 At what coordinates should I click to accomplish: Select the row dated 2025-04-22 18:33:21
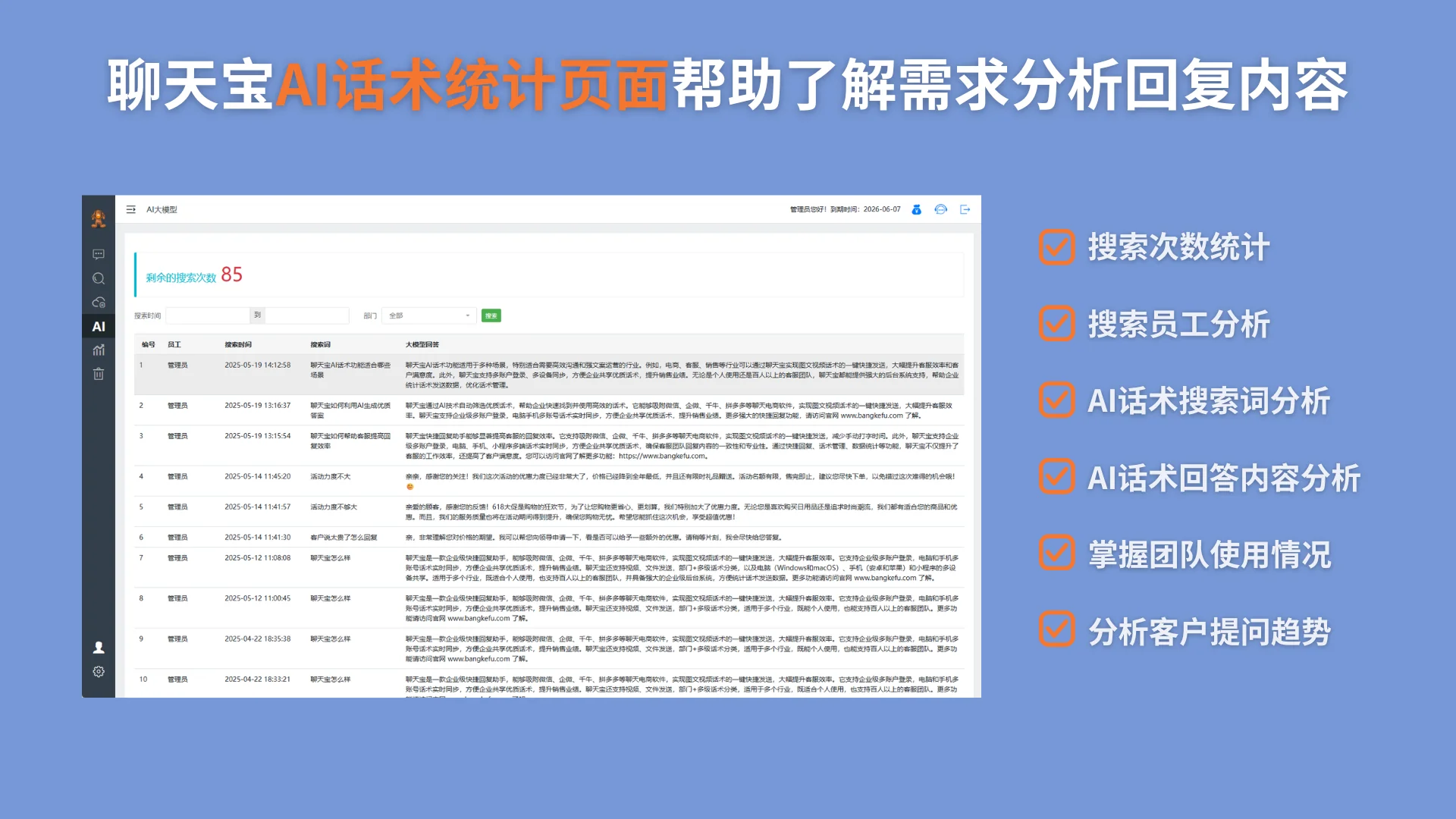(x=549, y=684)
